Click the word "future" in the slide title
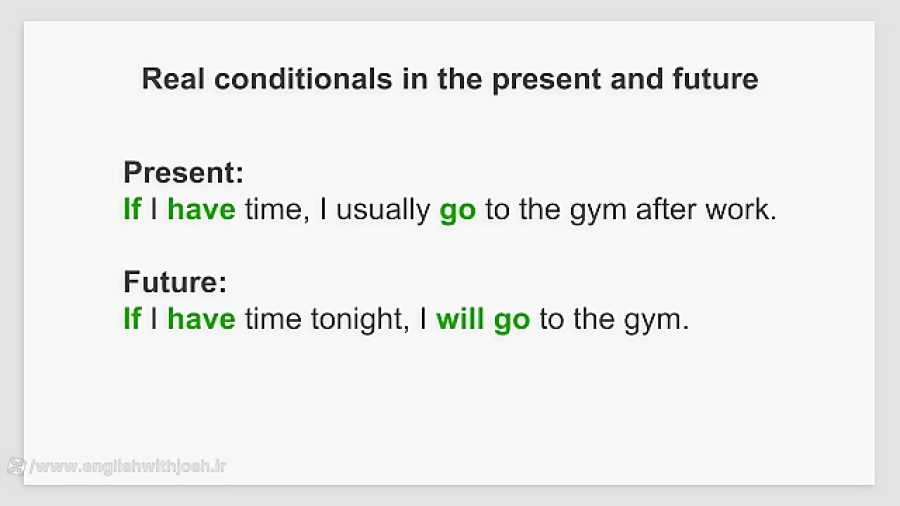Image resolution: width=900 pixels, height=506 pixels. (715, 79)
